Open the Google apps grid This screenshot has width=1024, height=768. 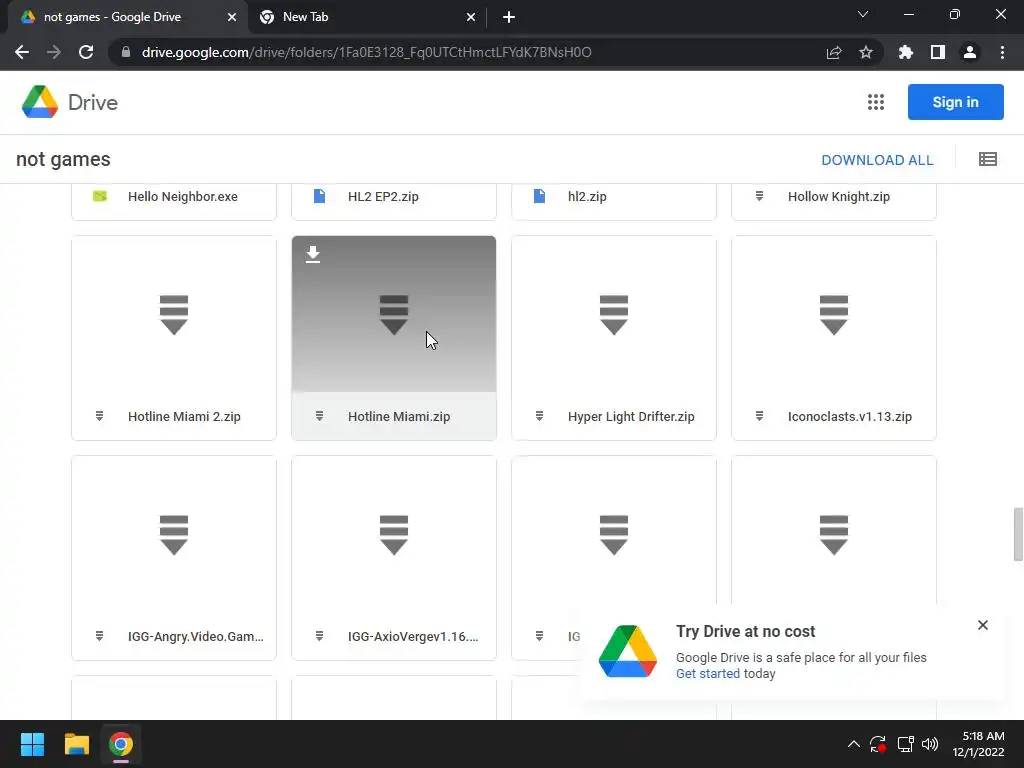(x=876, y=102)
